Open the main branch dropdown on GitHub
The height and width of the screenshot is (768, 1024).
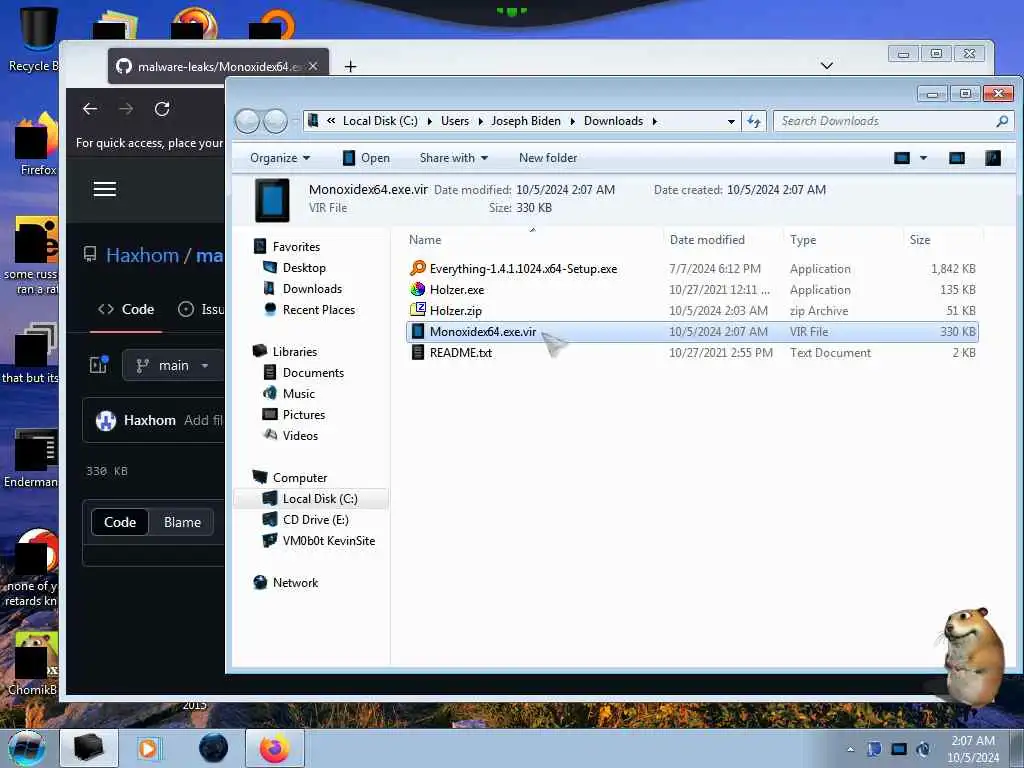point(172,366)
